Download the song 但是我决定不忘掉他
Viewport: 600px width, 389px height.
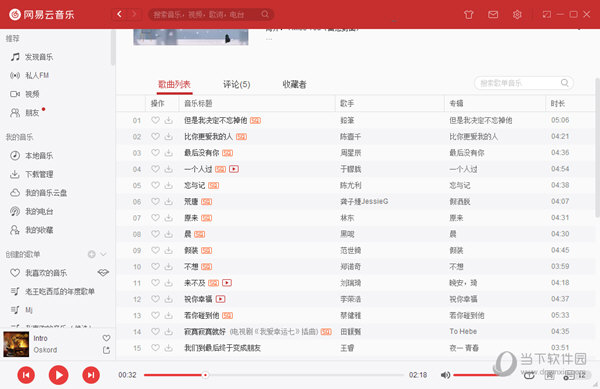pos(168,120)
